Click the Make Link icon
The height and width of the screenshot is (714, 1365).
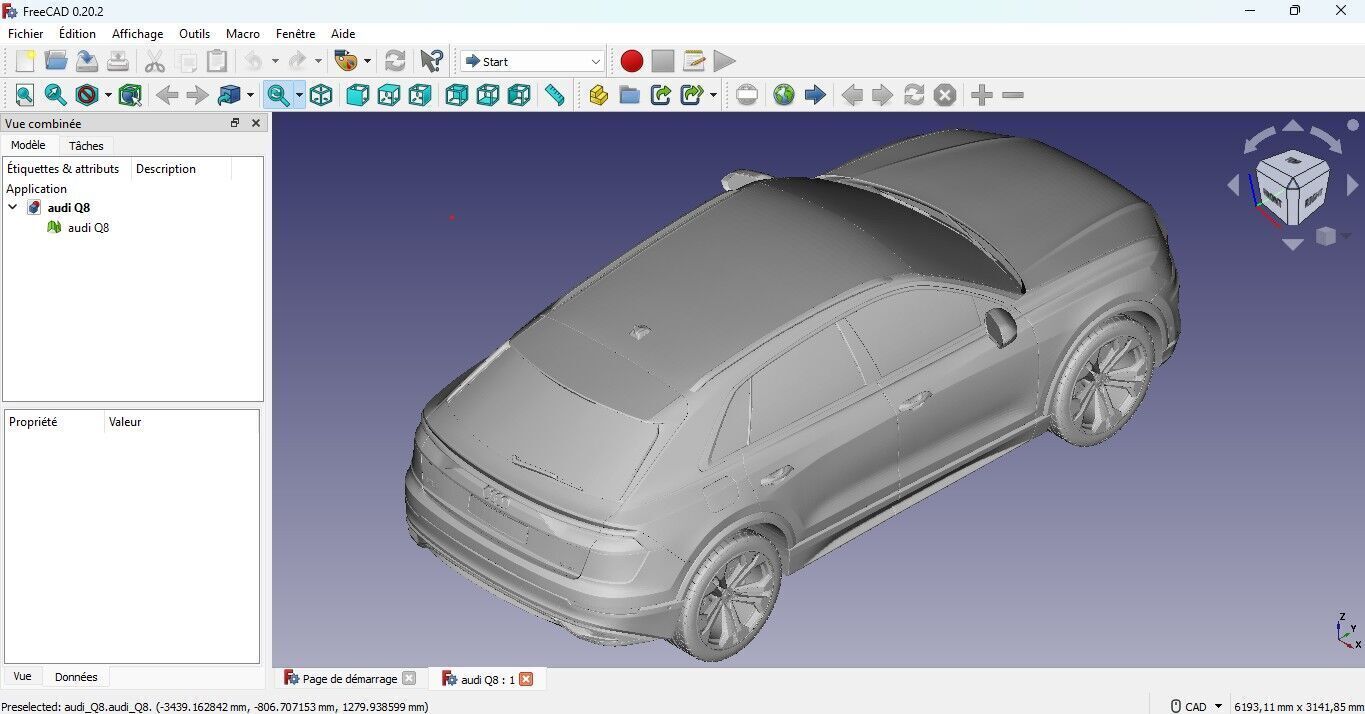(x=660, y=95)
